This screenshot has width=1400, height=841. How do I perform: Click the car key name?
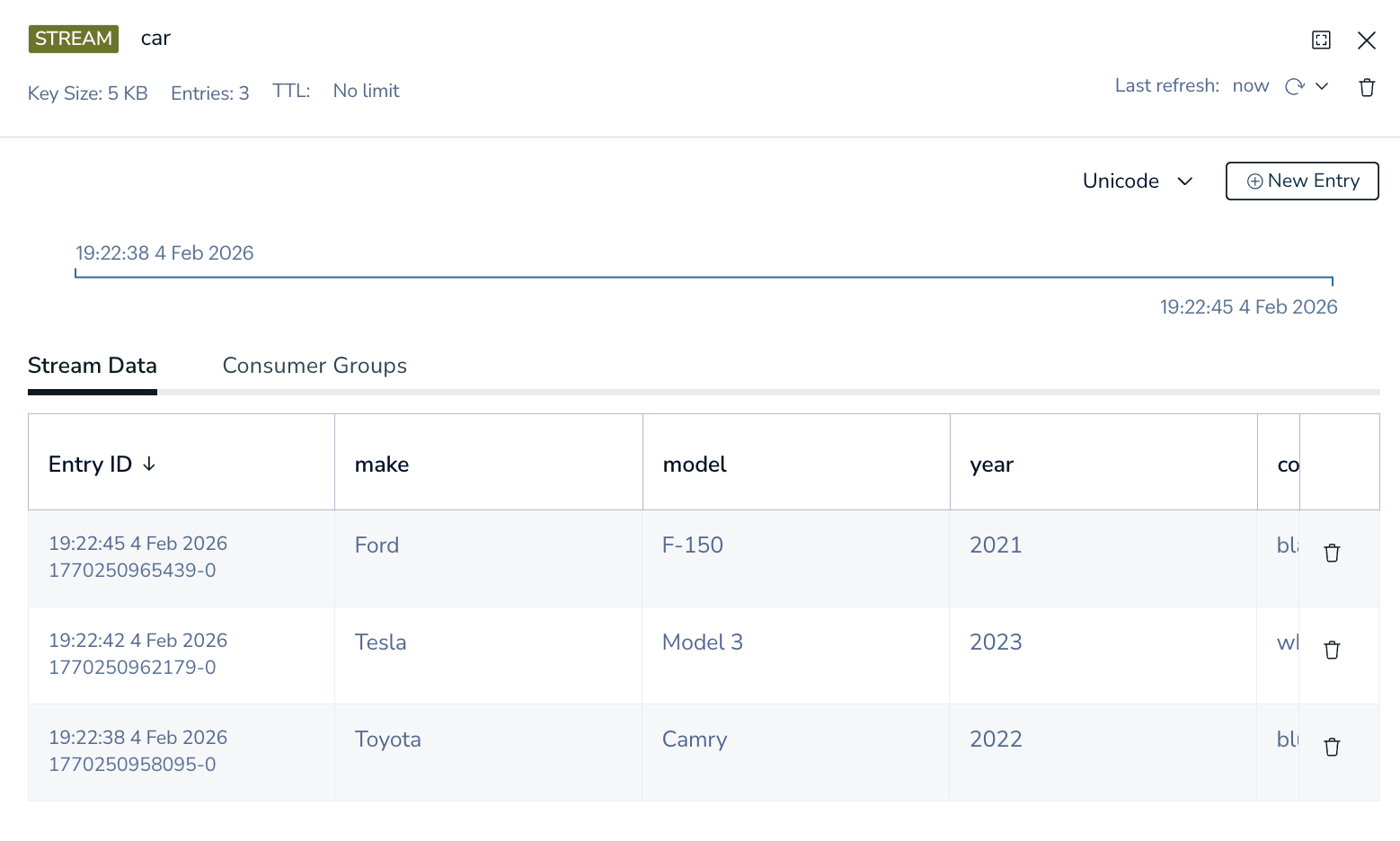click(155, 39)
